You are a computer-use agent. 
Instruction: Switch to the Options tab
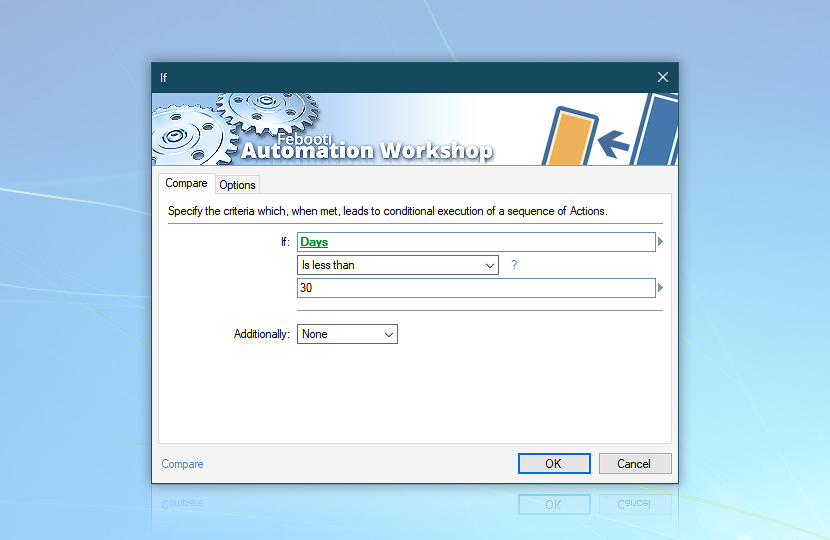click(237, 185)
